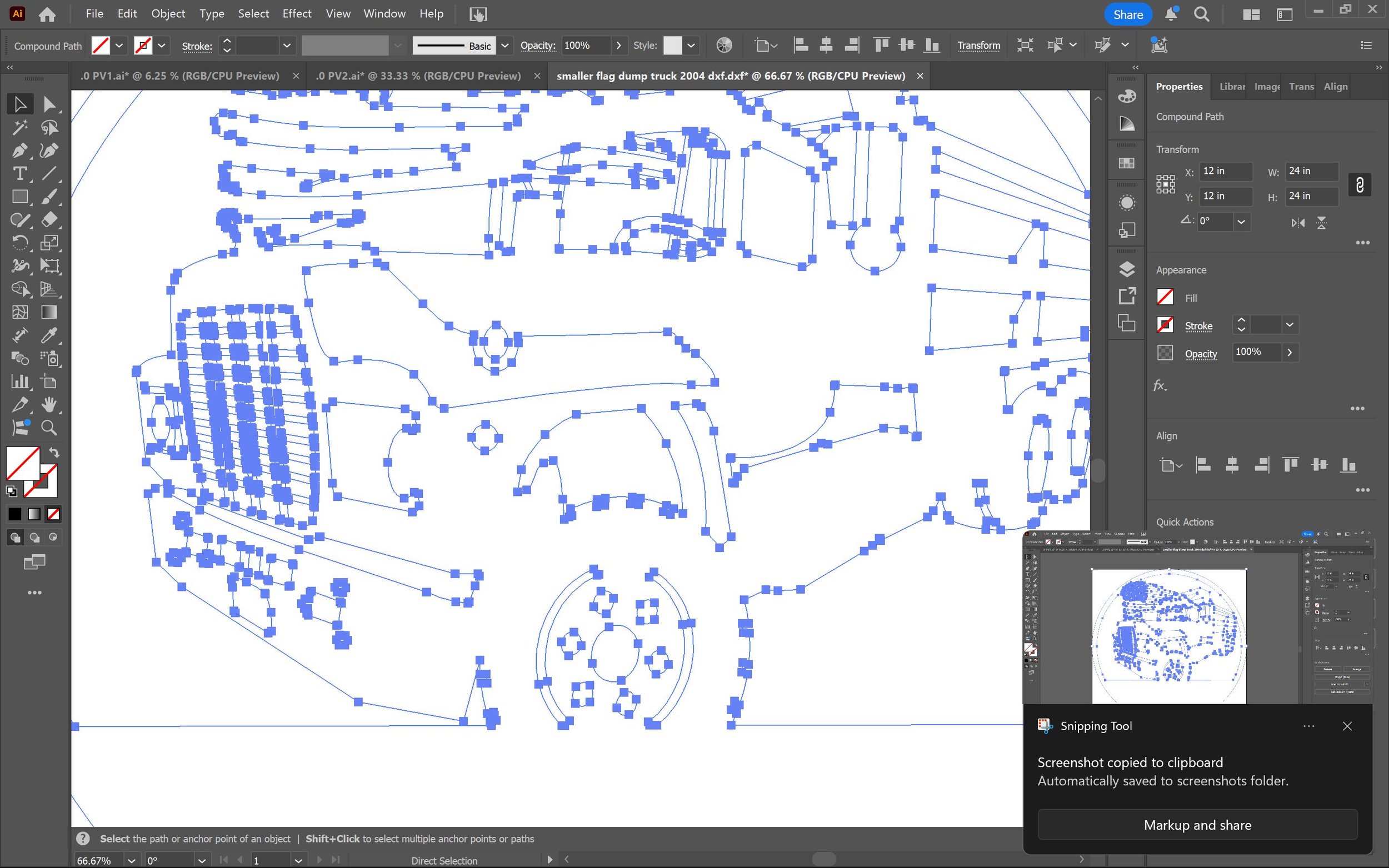1389x868 pixels.
Task: Switch to .0 PV2.ai document tab
Action: click(418, 76)
